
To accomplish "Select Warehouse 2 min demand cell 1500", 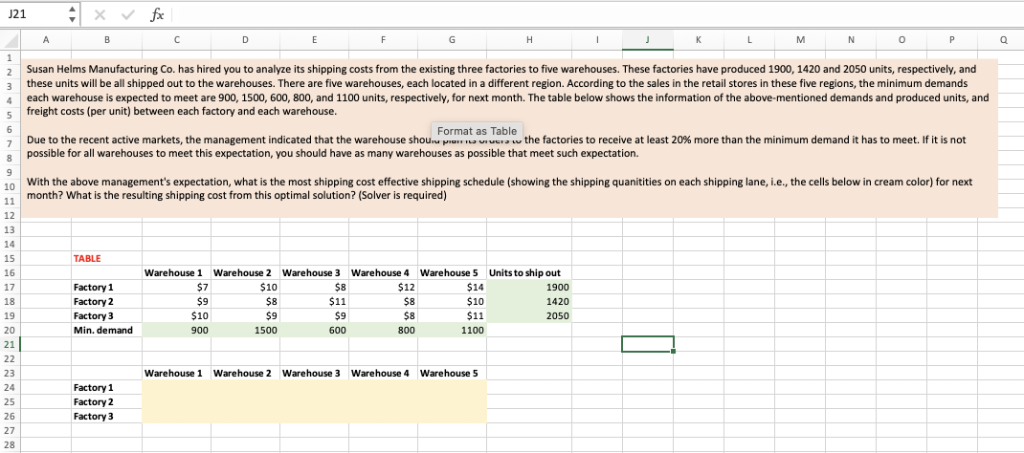I will coord(245,329).
